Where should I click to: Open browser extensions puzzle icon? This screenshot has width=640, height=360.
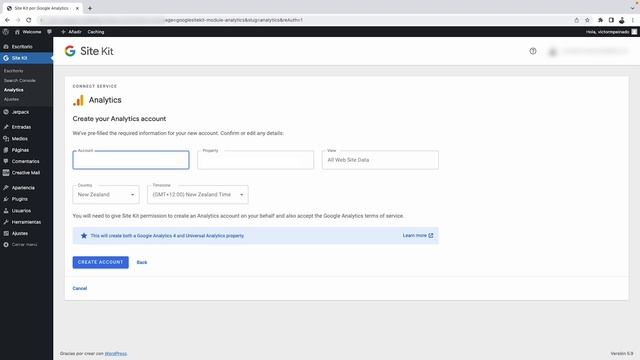[600, 20]
